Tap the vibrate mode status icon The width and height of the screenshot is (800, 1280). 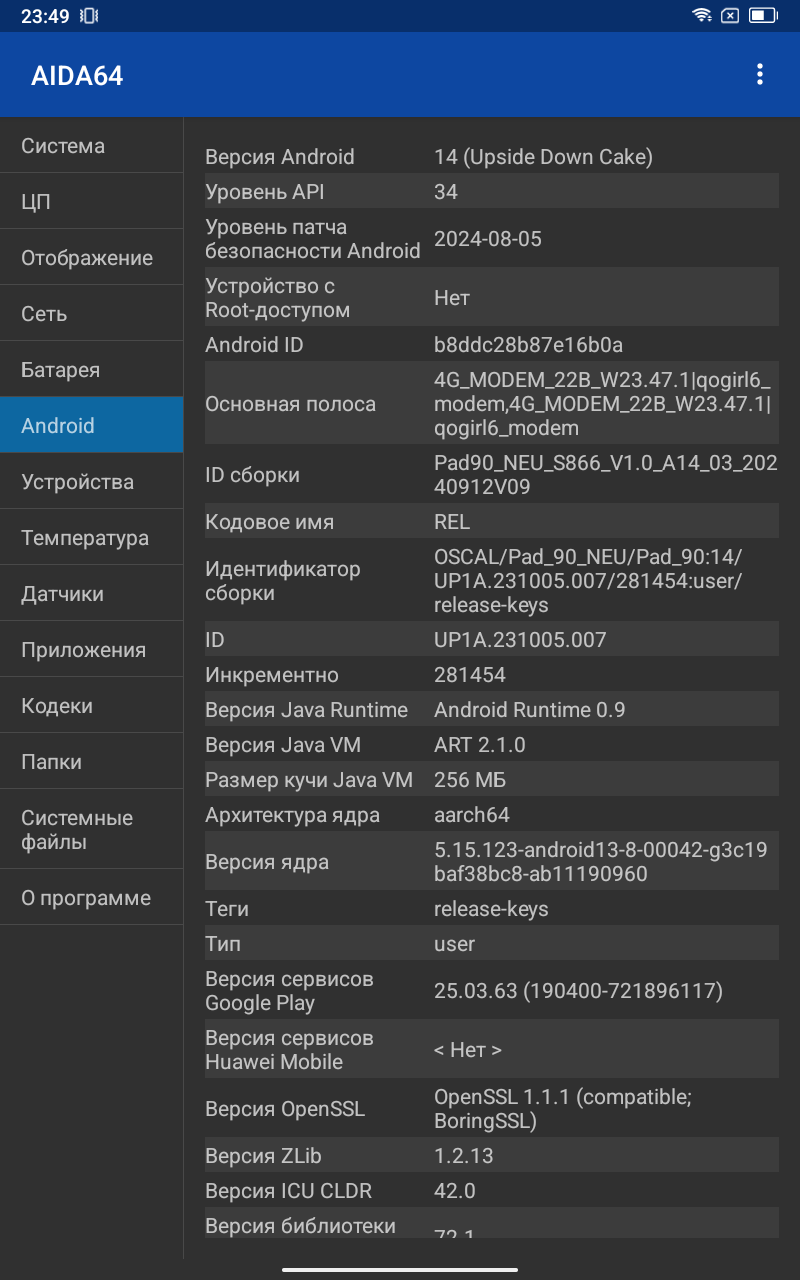point(89,15)
